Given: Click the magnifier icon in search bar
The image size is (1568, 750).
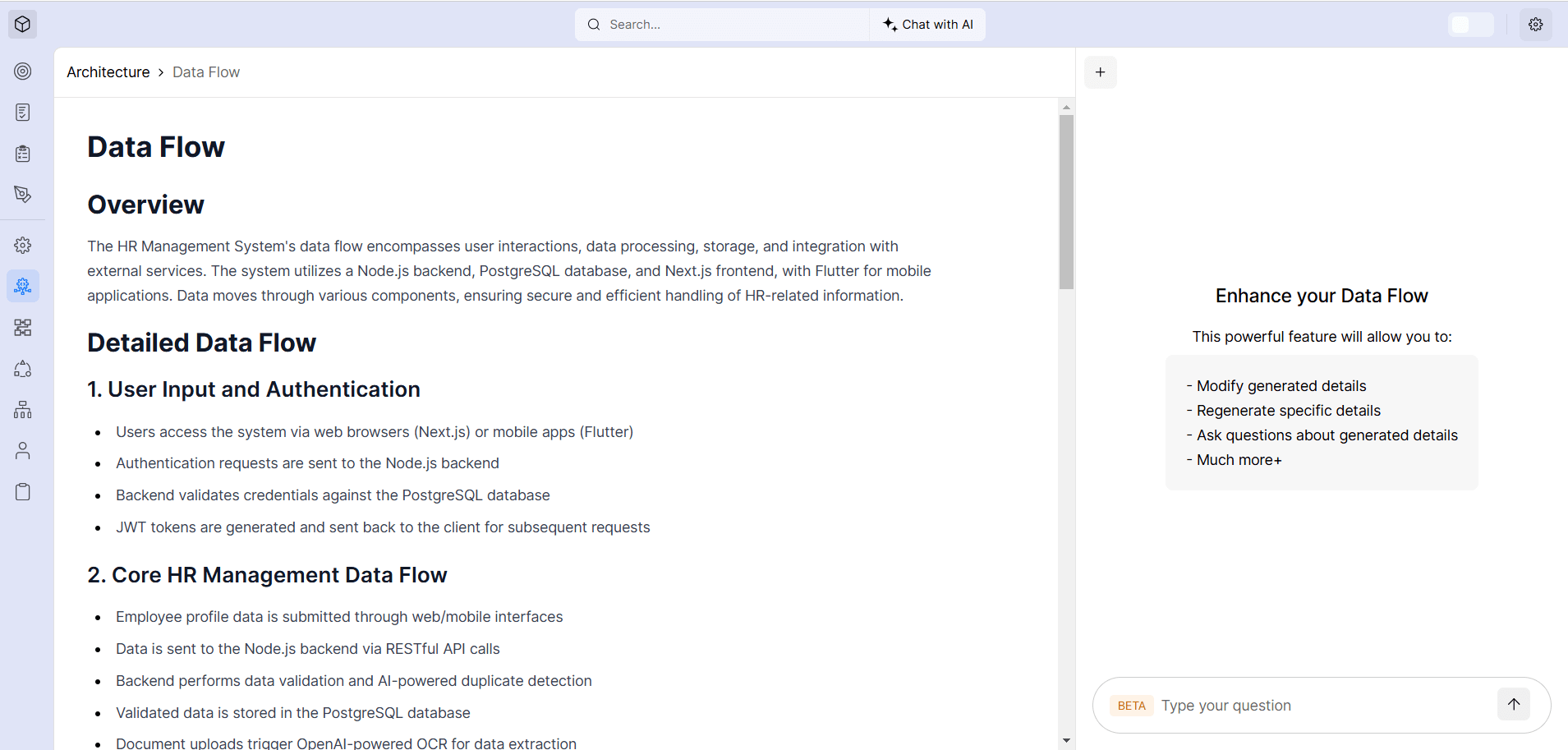Looking at the screenshot, I should [594, 25].
